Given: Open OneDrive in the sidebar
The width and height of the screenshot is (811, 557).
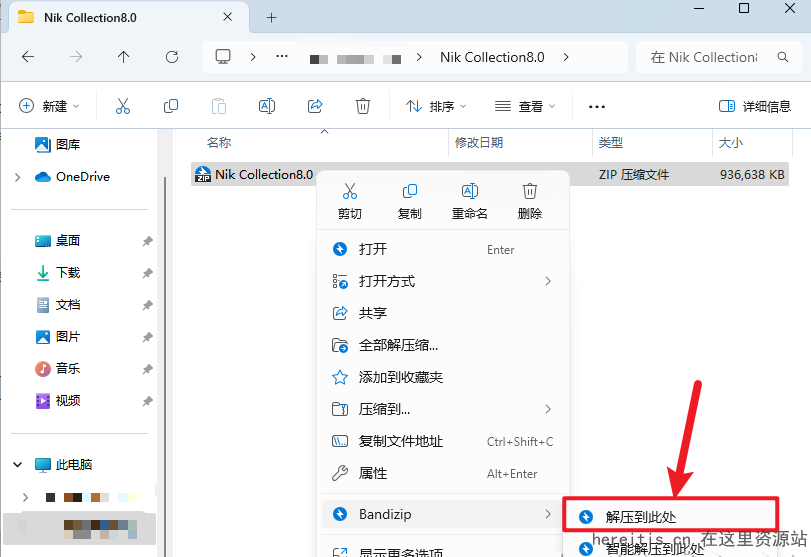Looking at the screenshot, I should pos(72,177).
